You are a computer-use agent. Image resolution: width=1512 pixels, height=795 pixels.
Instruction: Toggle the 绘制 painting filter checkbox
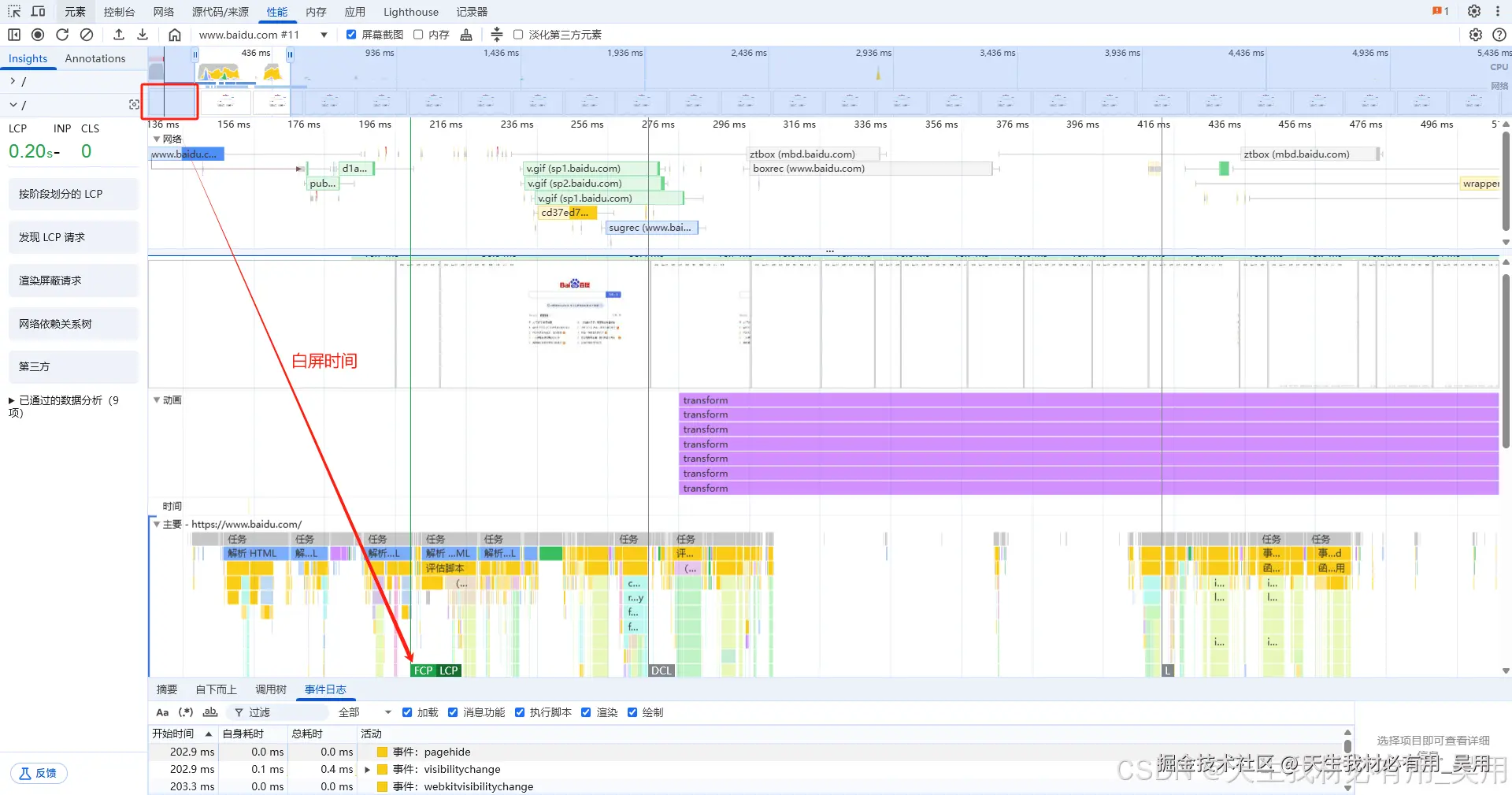(632, 712)
